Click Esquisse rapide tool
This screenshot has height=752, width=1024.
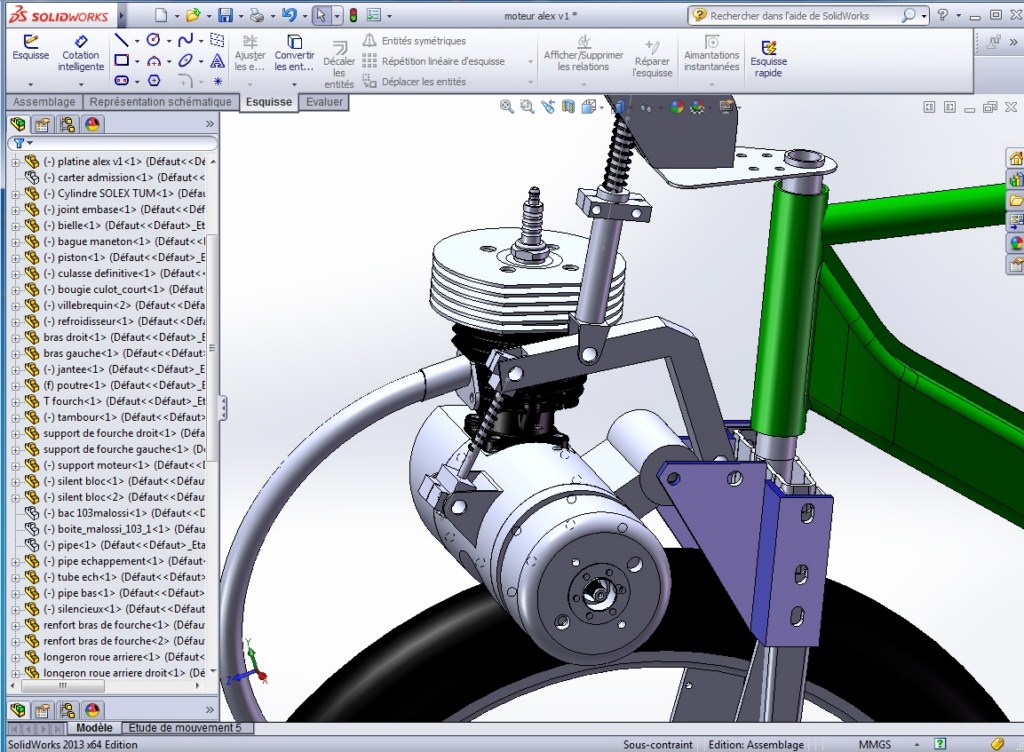tap(768, 58)
